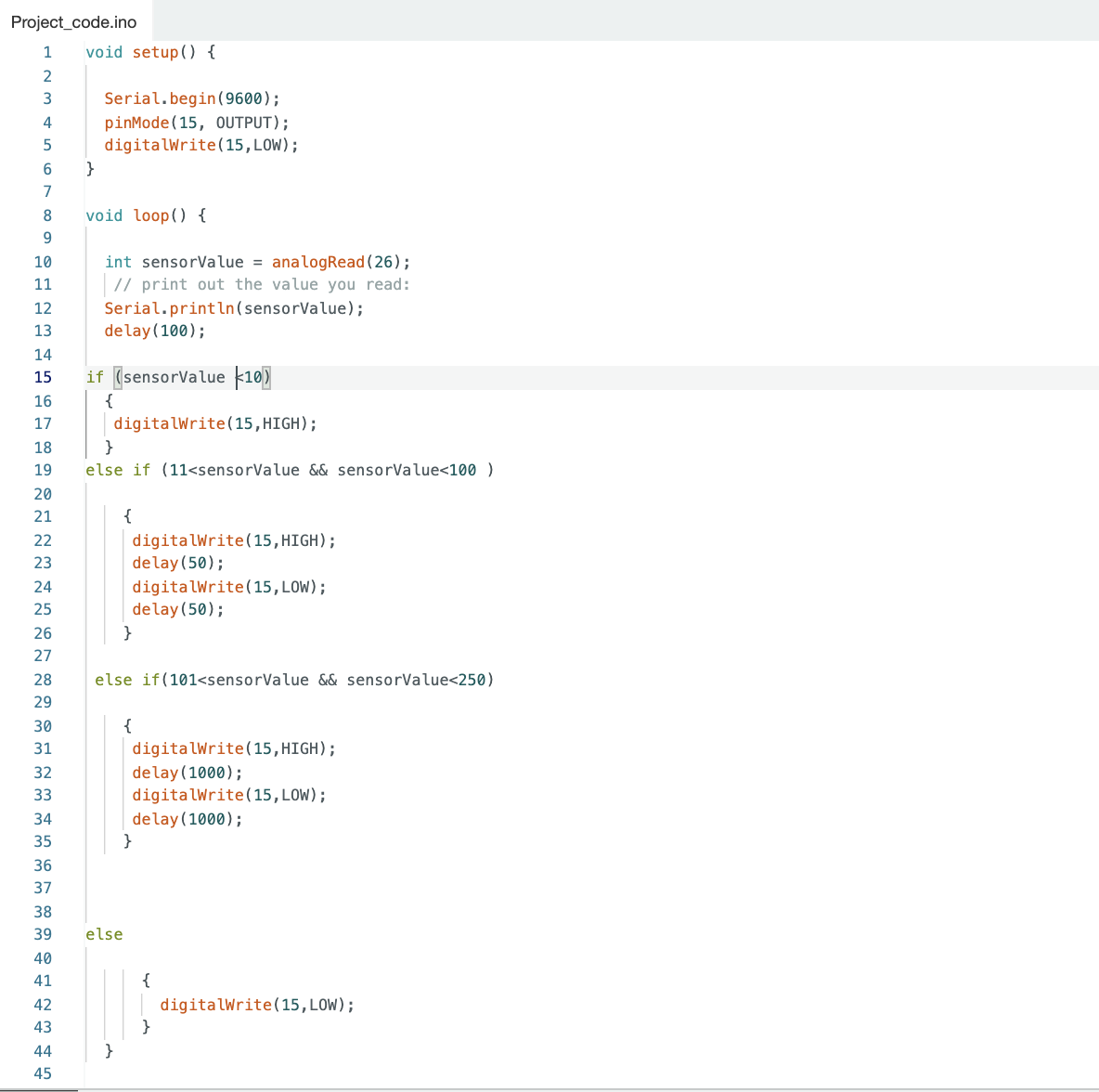Click the delay(100) statement
Viewport: 1099px width, 1092px height.
(x=154, y=331)
